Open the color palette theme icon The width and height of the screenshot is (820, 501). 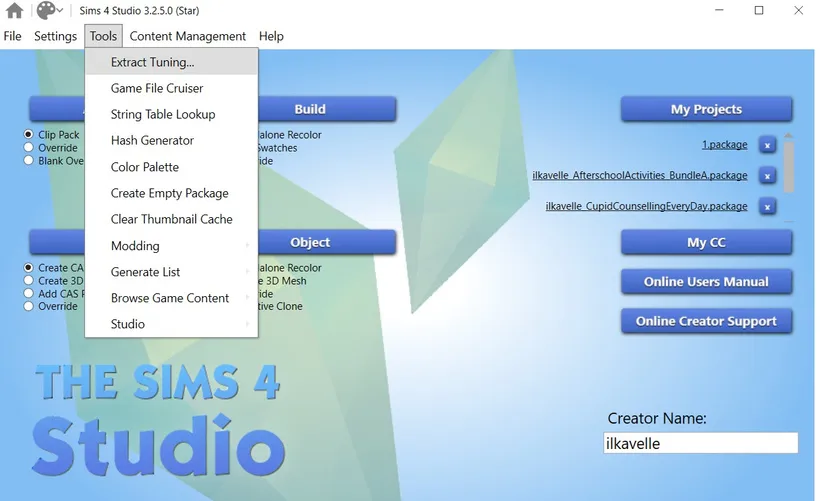[x=45, y=10]
